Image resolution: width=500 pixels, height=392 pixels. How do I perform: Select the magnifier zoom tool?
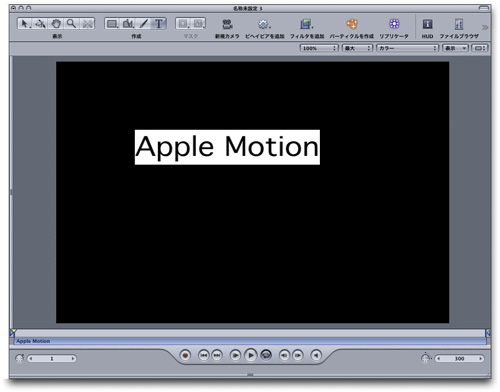point(71,24)
